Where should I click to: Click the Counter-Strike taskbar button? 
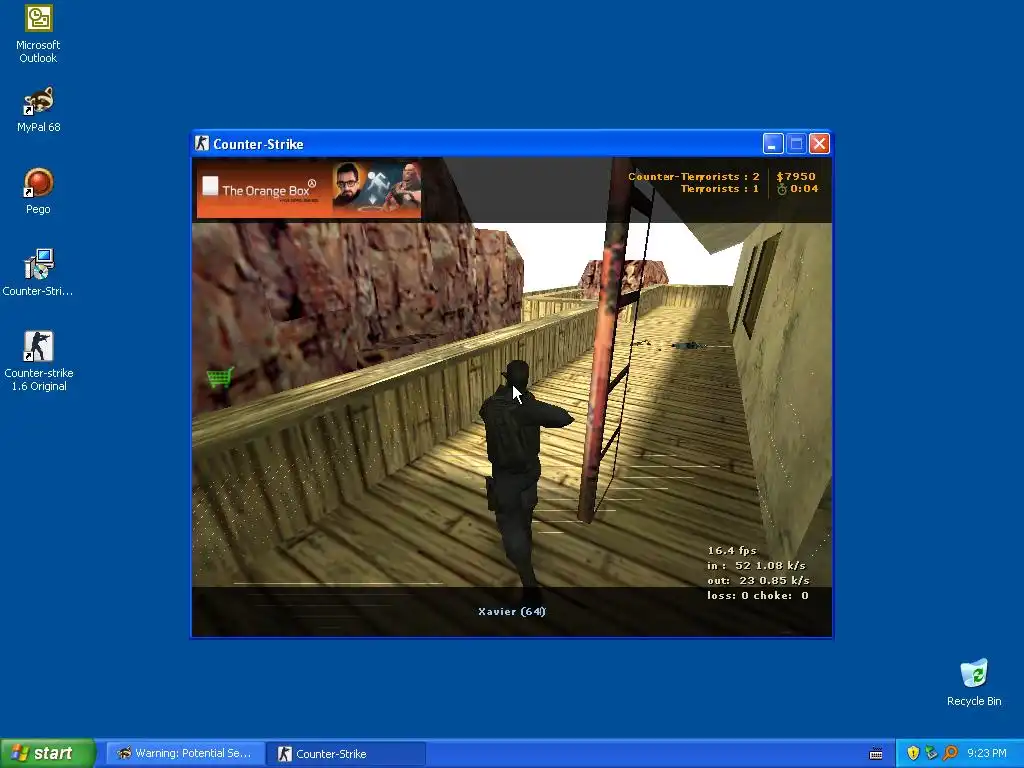[x=346, y=753]
